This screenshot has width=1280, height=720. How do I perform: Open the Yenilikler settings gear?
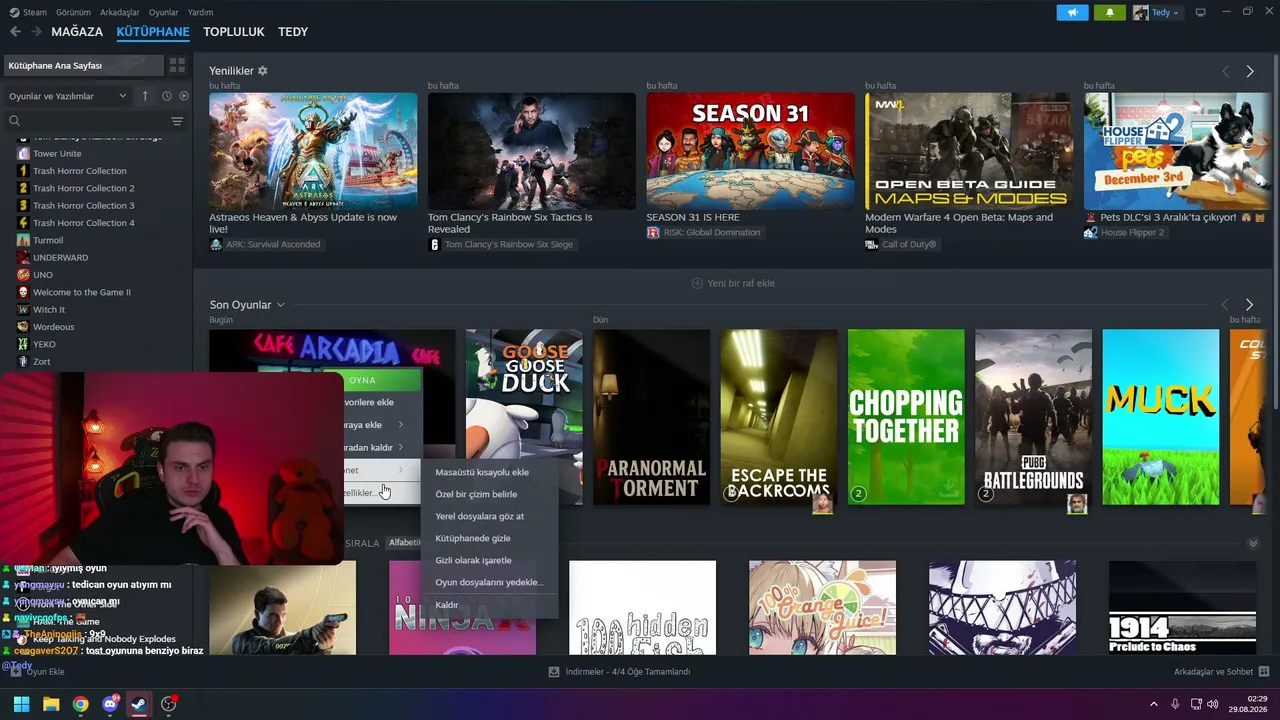(263, 71)
